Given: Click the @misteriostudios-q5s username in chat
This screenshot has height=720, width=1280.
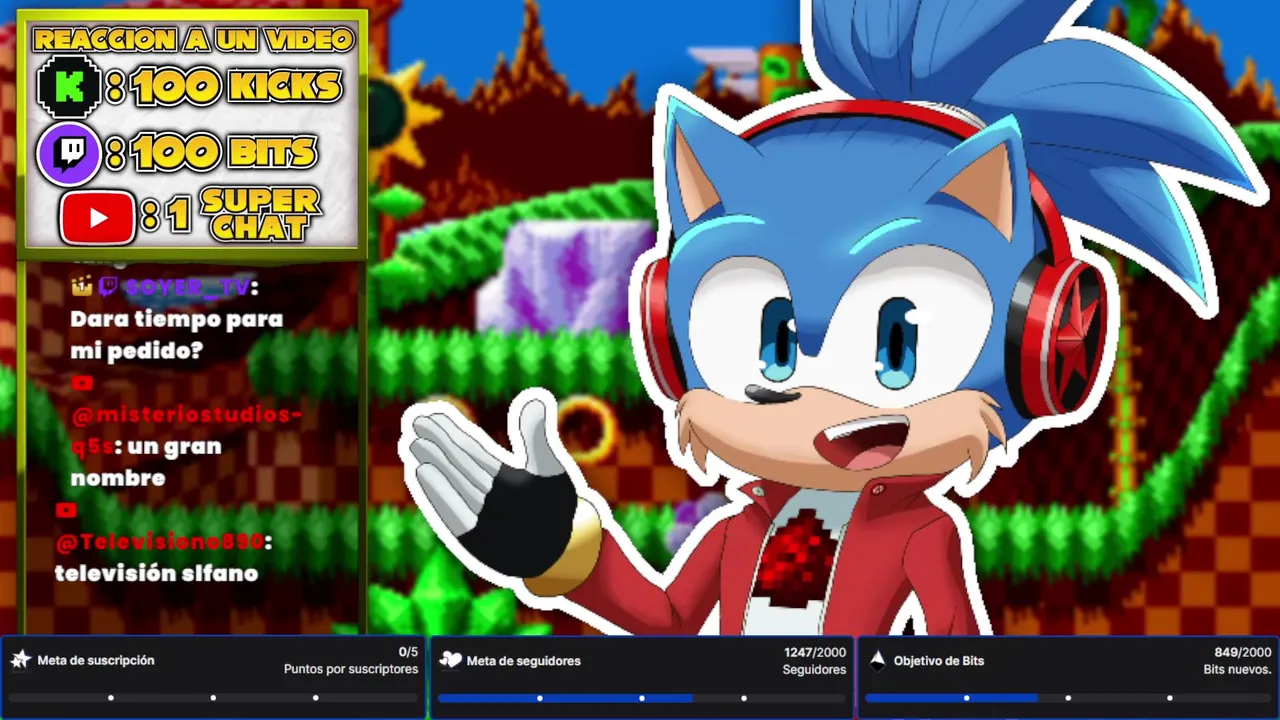Looking at the screenshot, I should (x=186, y=430).
